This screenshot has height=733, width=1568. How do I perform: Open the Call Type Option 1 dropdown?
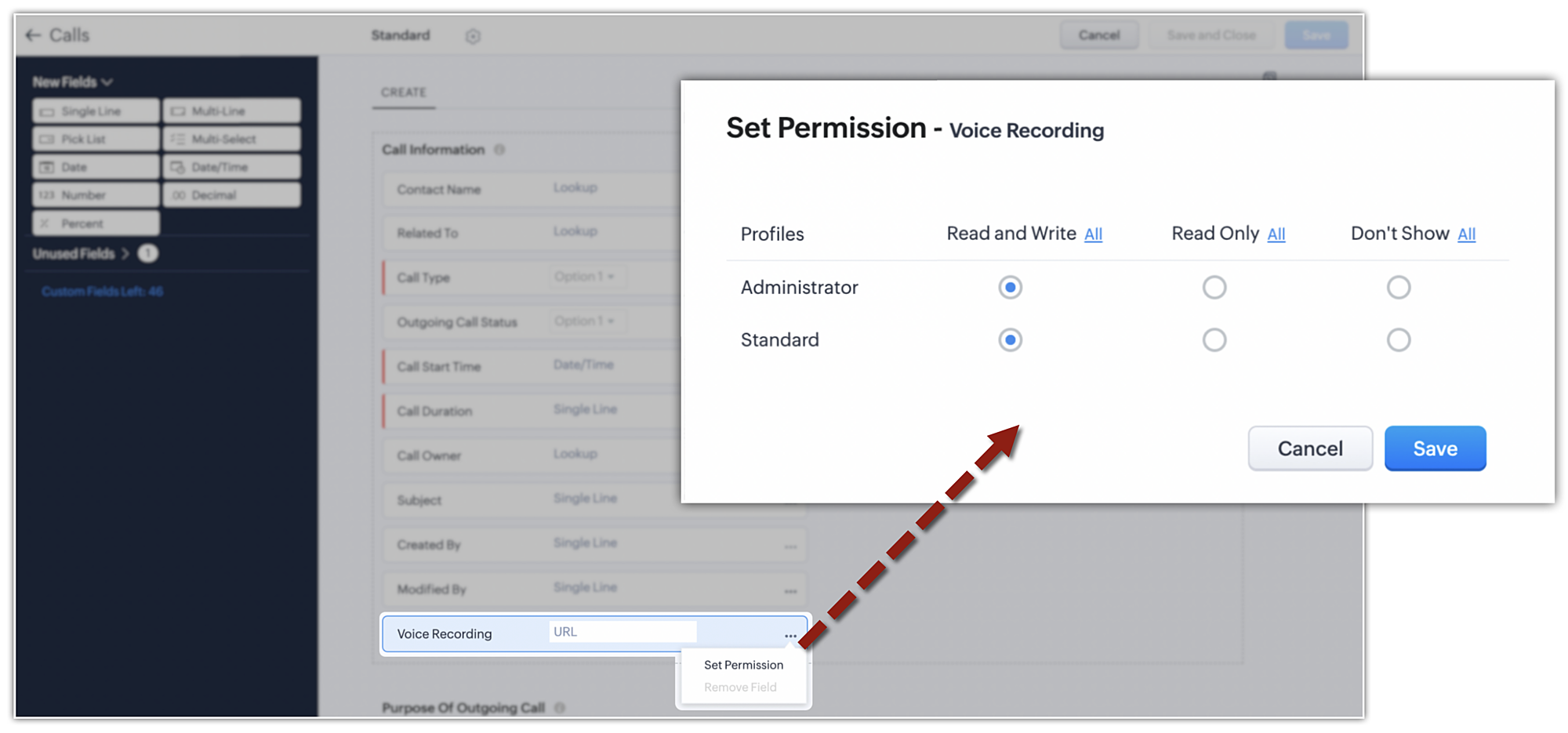point(584,277)
